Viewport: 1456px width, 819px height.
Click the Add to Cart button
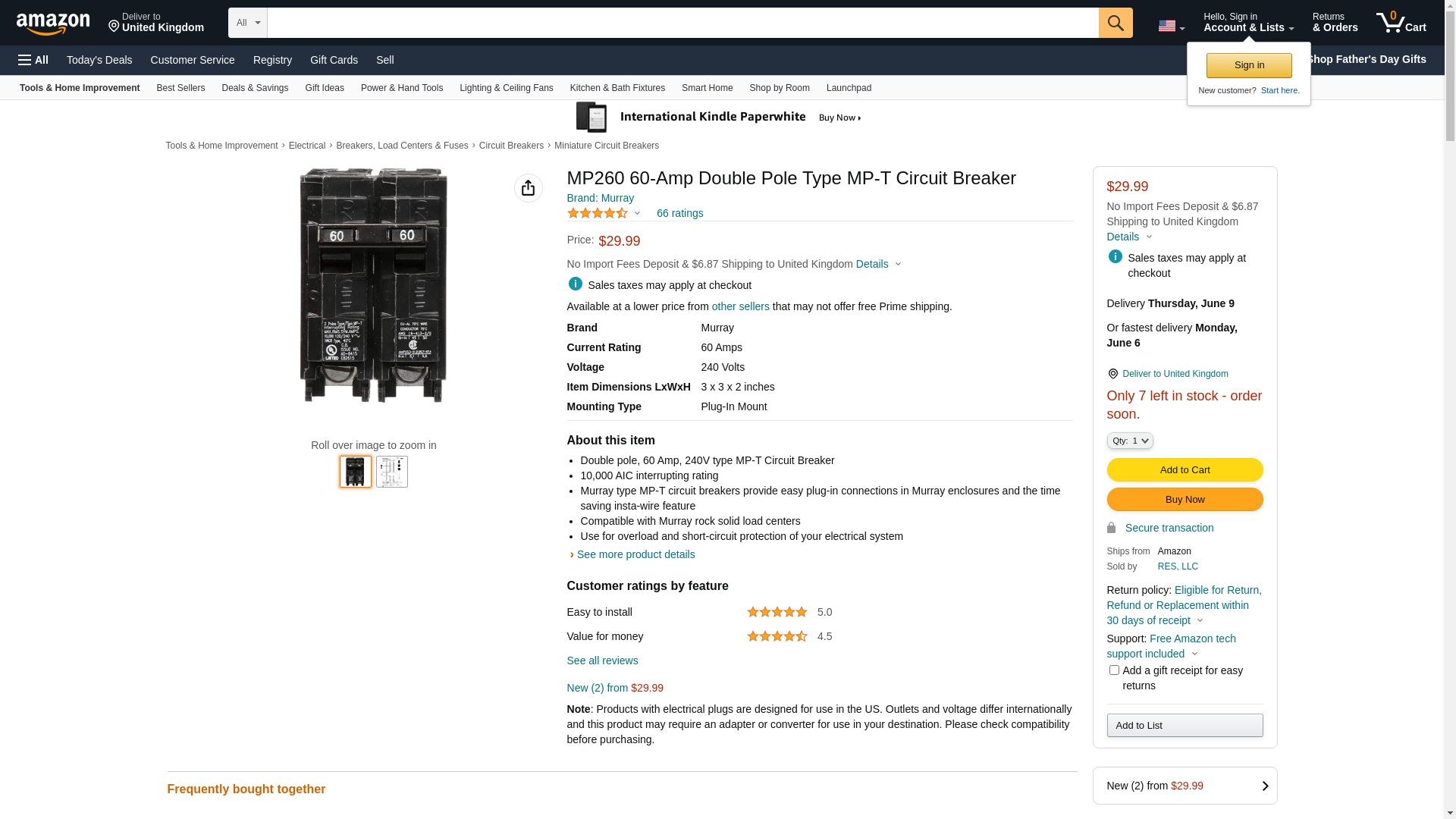click(x=1184, y=469)
